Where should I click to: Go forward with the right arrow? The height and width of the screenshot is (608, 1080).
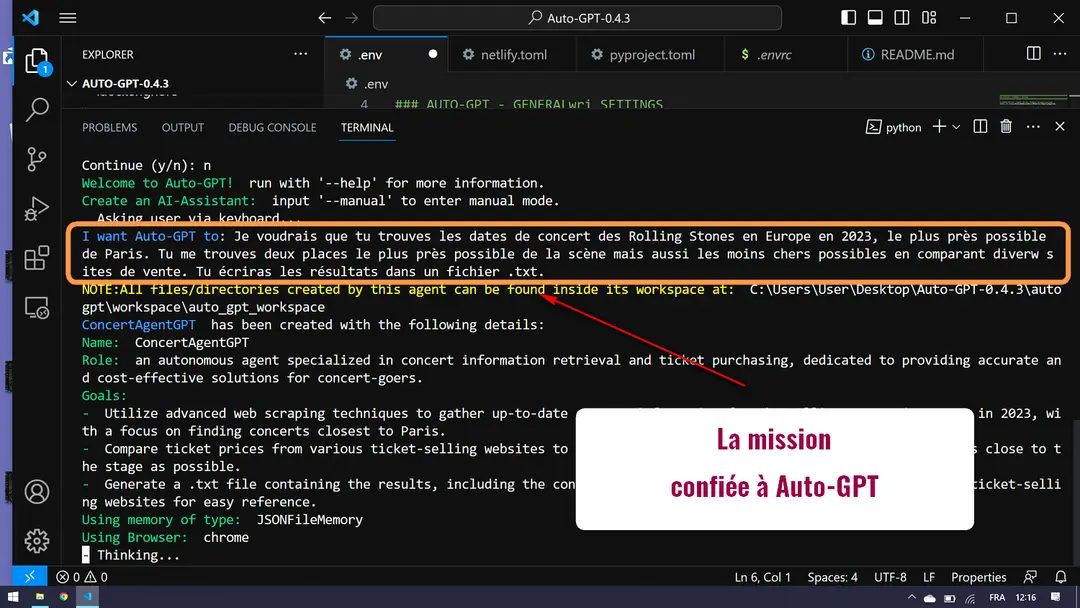click(x=352, y=18)
